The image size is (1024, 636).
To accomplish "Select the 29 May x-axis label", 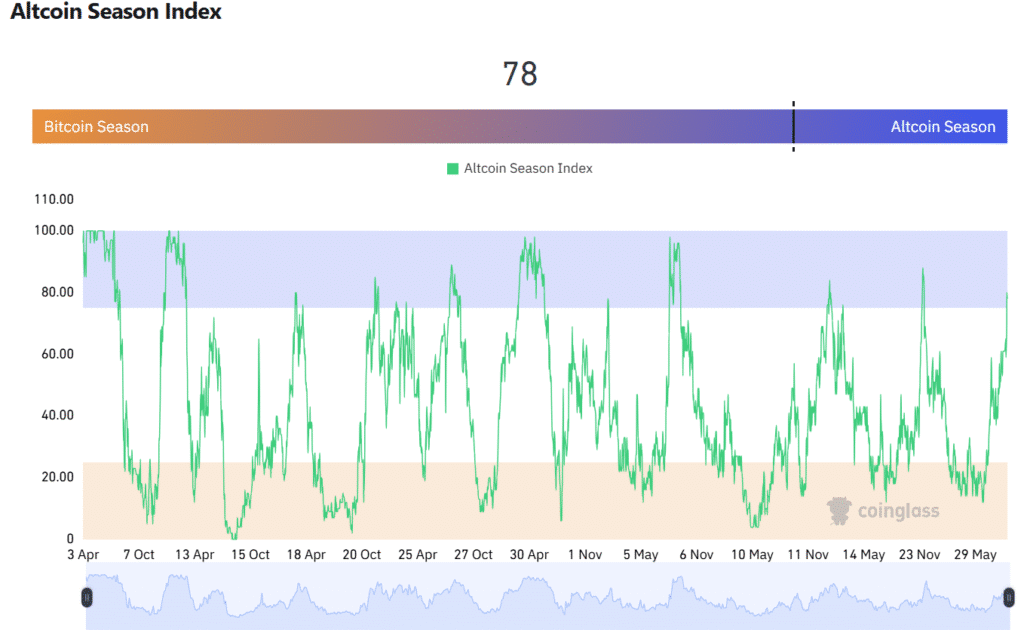I will 976,555.
